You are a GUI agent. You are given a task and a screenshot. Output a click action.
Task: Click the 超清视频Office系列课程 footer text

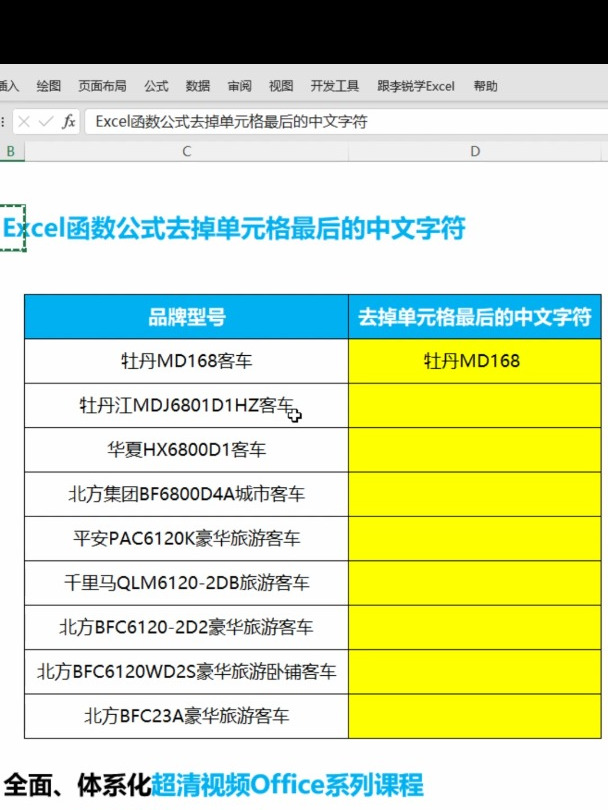(287, 785)
